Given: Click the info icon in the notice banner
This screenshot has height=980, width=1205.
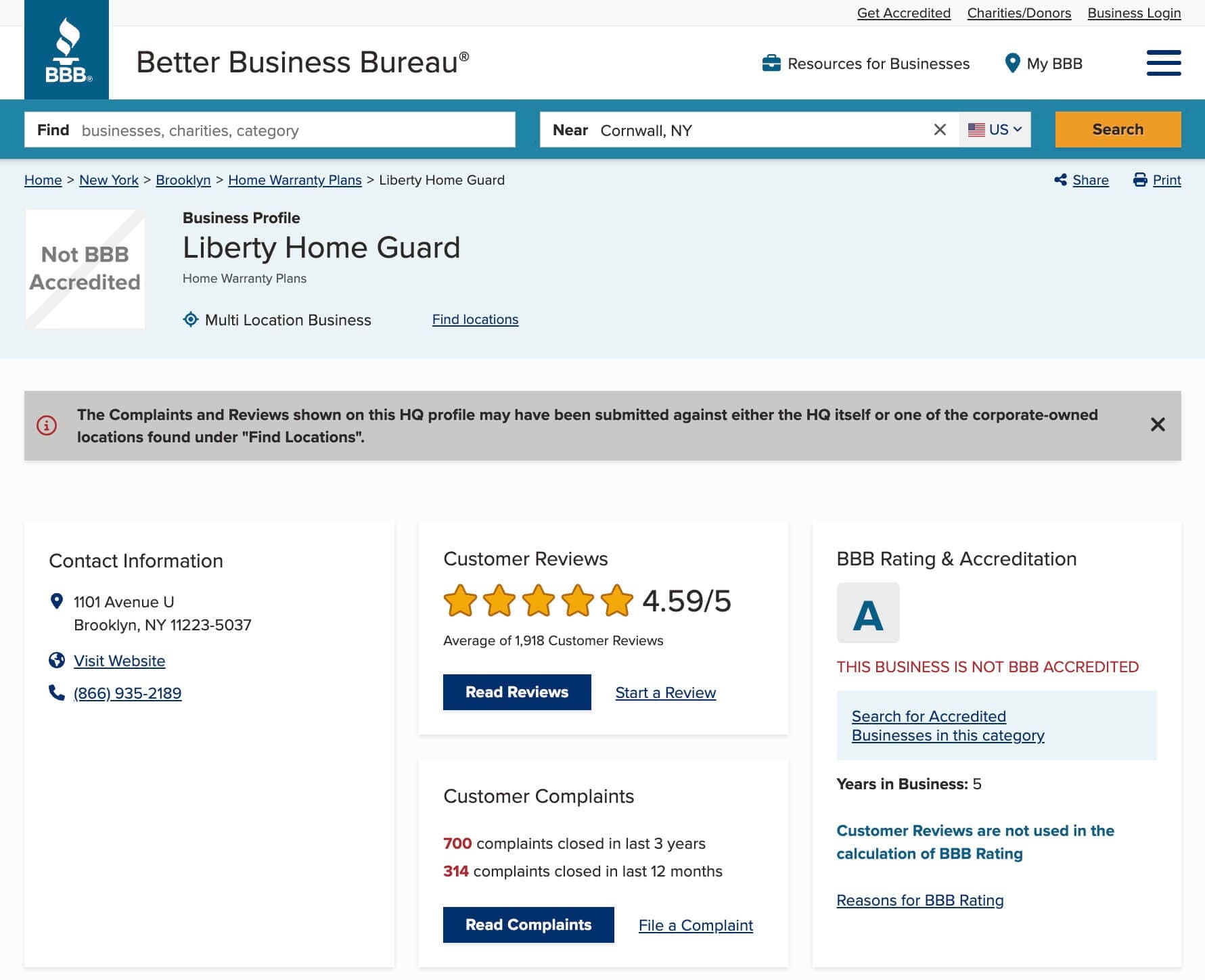Looking at the screenshot, I should pyautogui.click(x=47, y=425).
